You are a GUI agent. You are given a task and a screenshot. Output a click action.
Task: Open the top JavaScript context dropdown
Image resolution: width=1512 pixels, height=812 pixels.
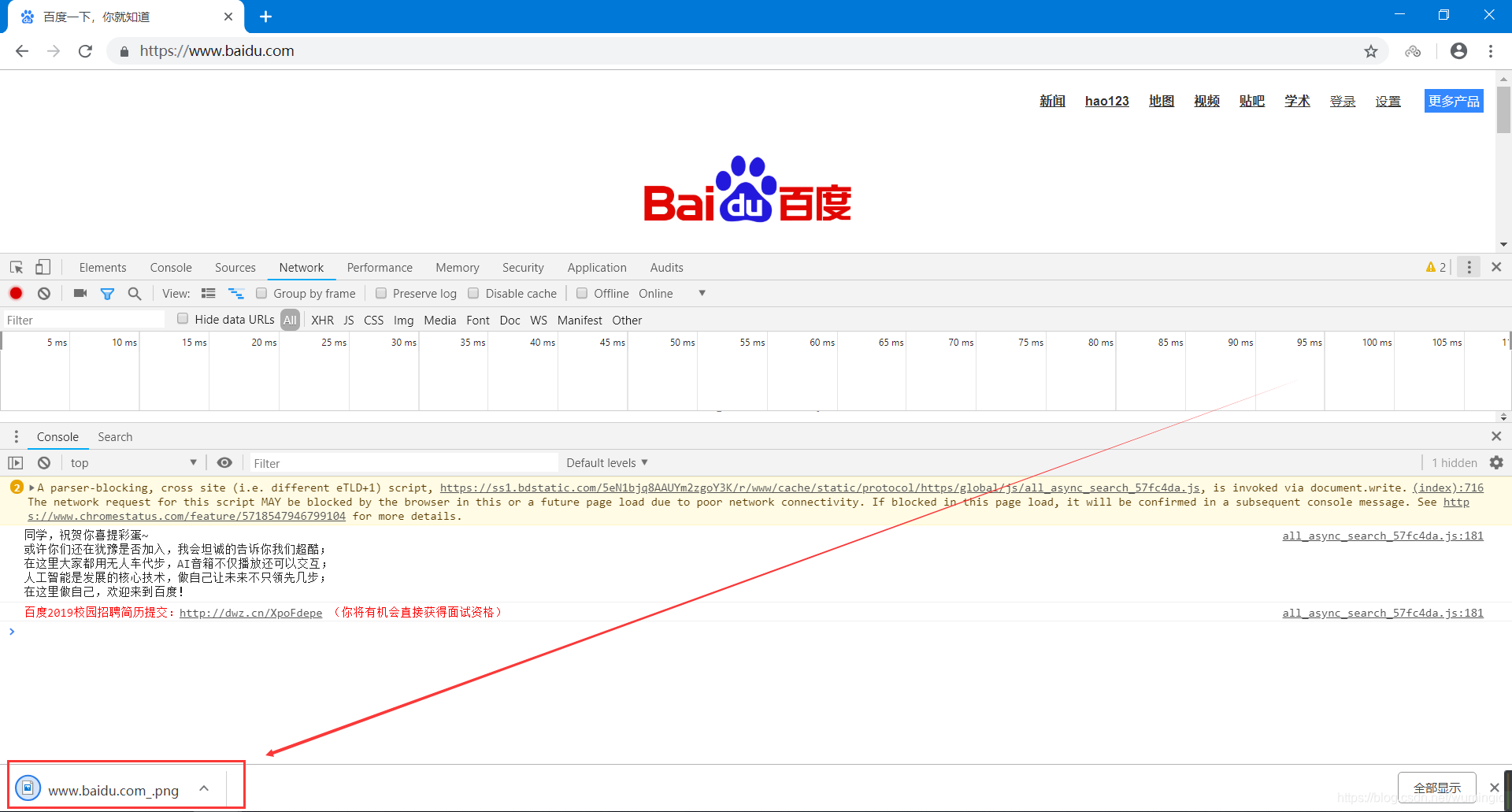tap(133, 463)
